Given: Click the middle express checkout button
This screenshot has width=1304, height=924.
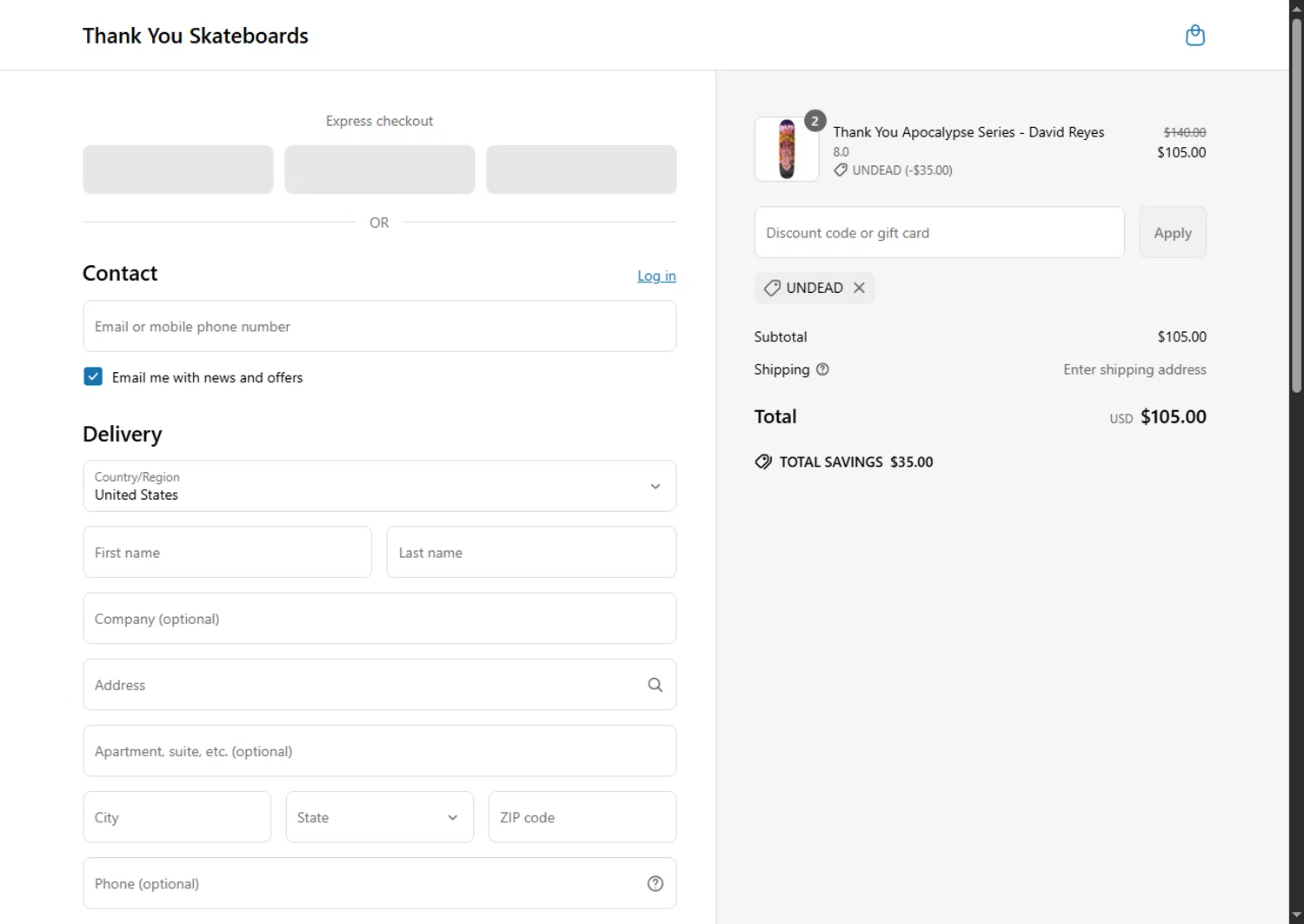Looking at the screenshot, I should pos(380,170).
